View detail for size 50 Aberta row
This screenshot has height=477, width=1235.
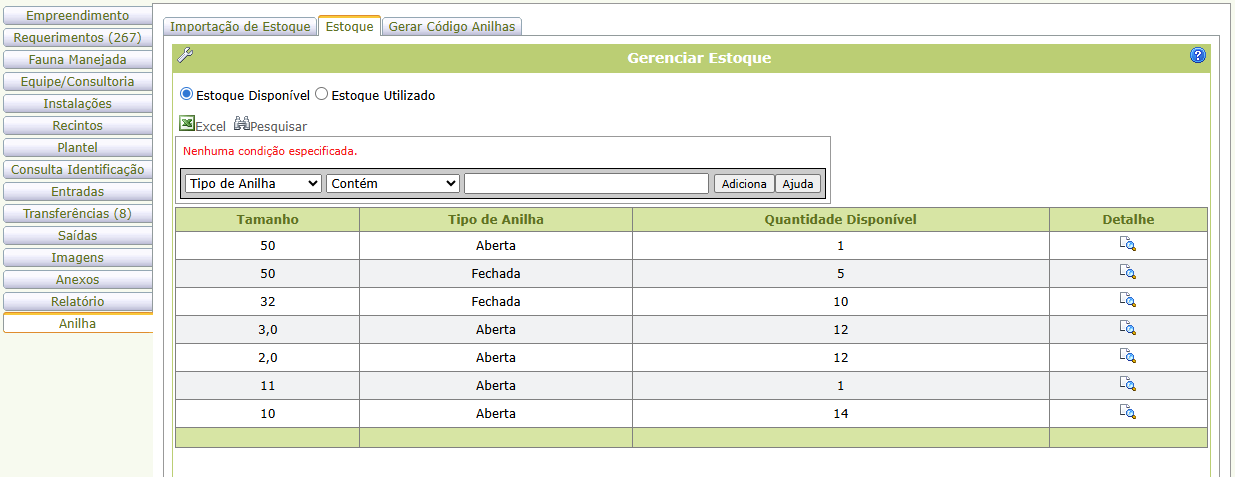(x=1127, y=245)
